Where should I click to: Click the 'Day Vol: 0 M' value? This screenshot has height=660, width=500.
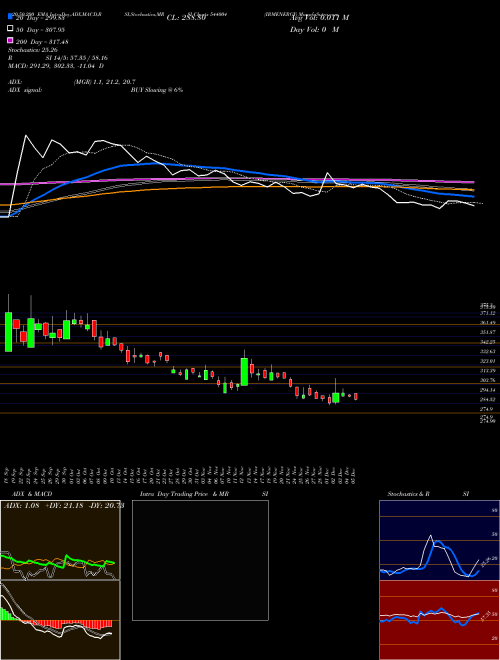click(x=314, y=30)
